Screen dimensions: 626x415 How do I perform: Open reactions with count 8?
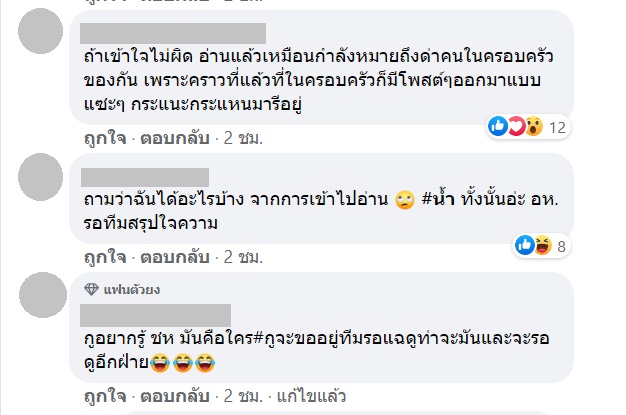point(541,244)
